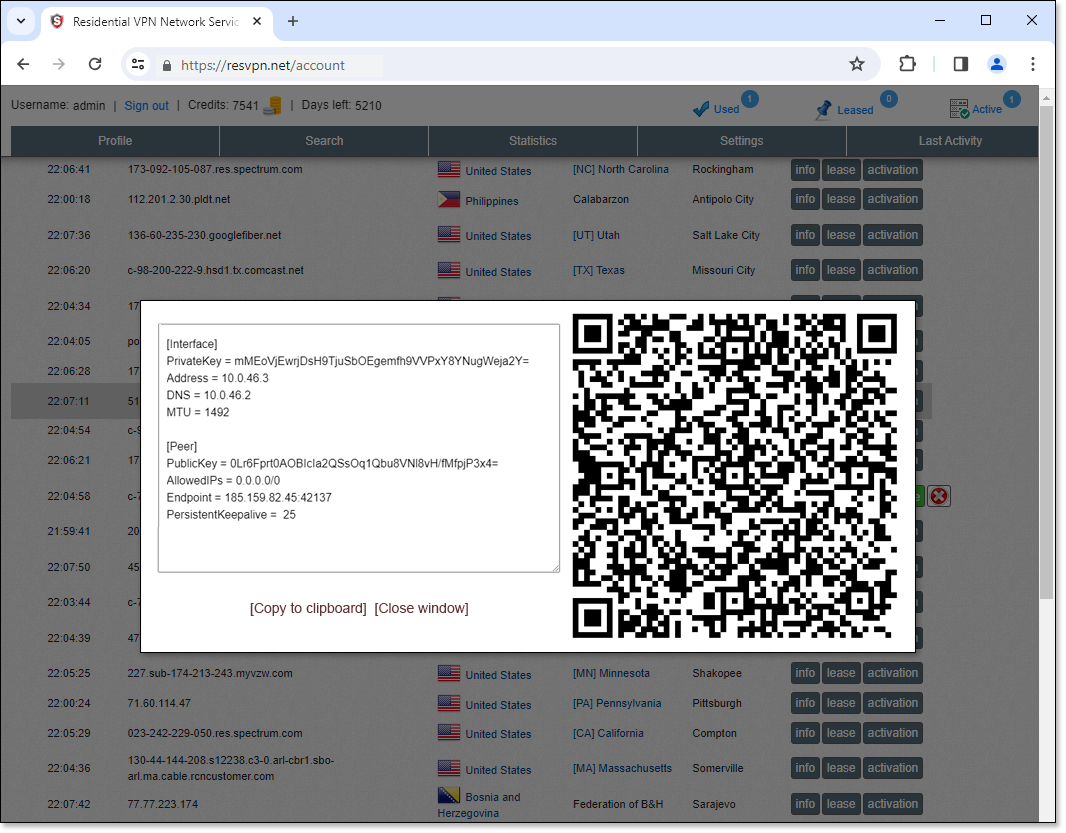Click lease for the Salt Lake City row
The image size is (1066, 833).
(841, 235)
